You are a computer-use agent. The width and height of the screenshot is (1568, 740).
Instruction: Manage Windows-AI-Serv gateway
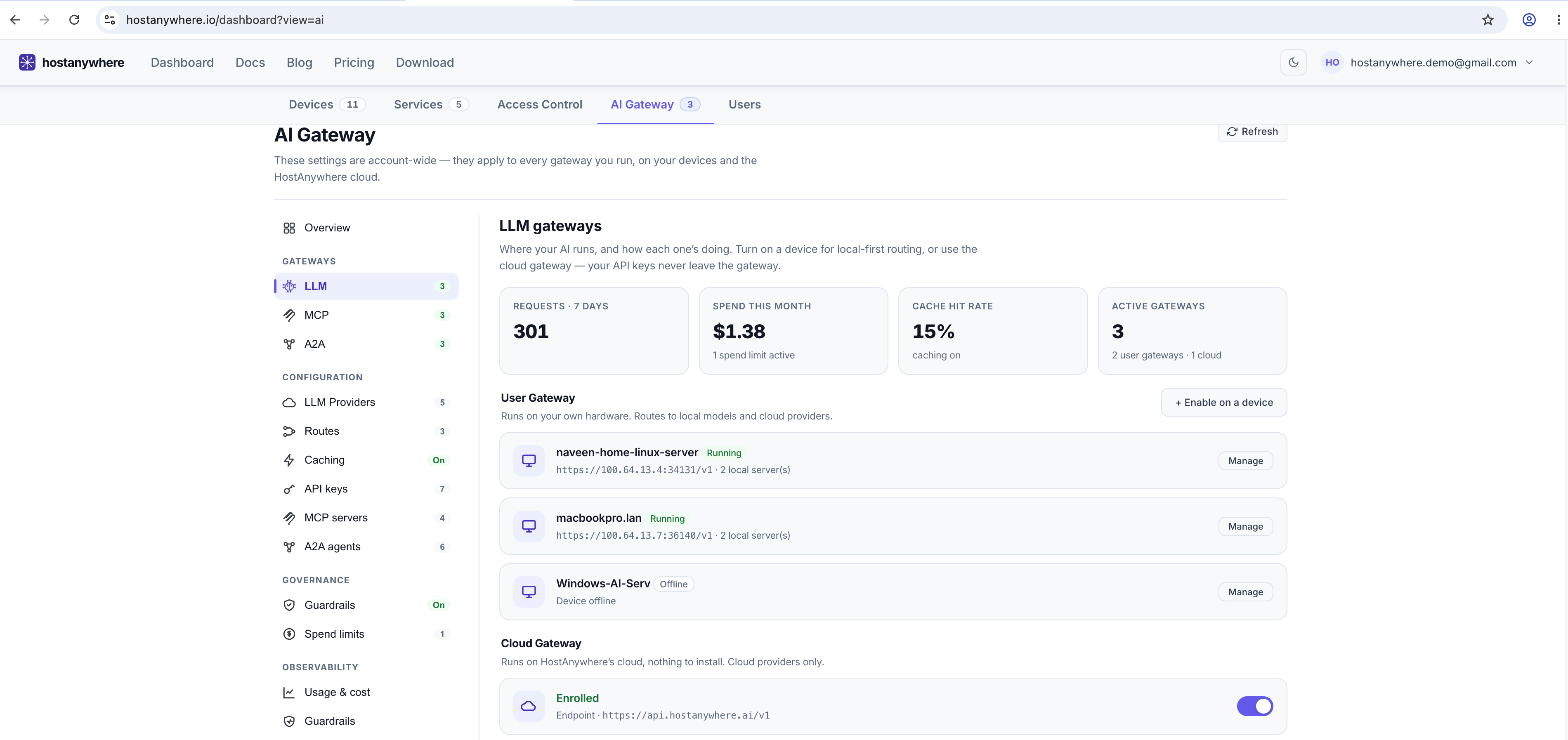(1245, 592)
